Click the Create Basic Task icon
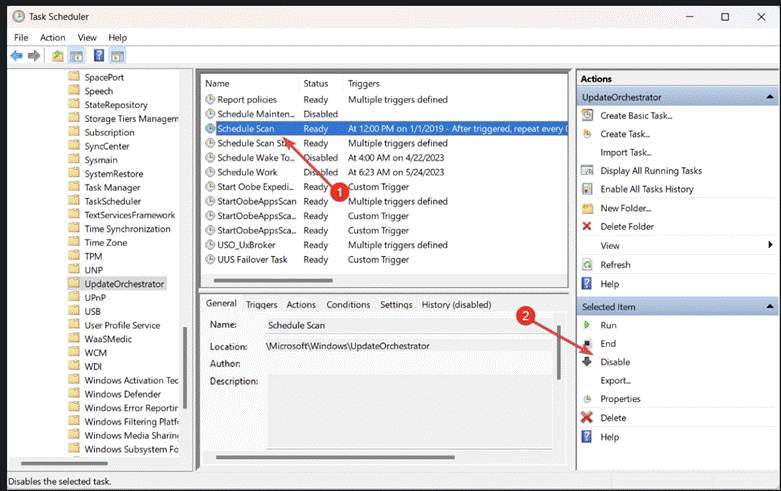The image size is (781, 491). pos(588,116)
